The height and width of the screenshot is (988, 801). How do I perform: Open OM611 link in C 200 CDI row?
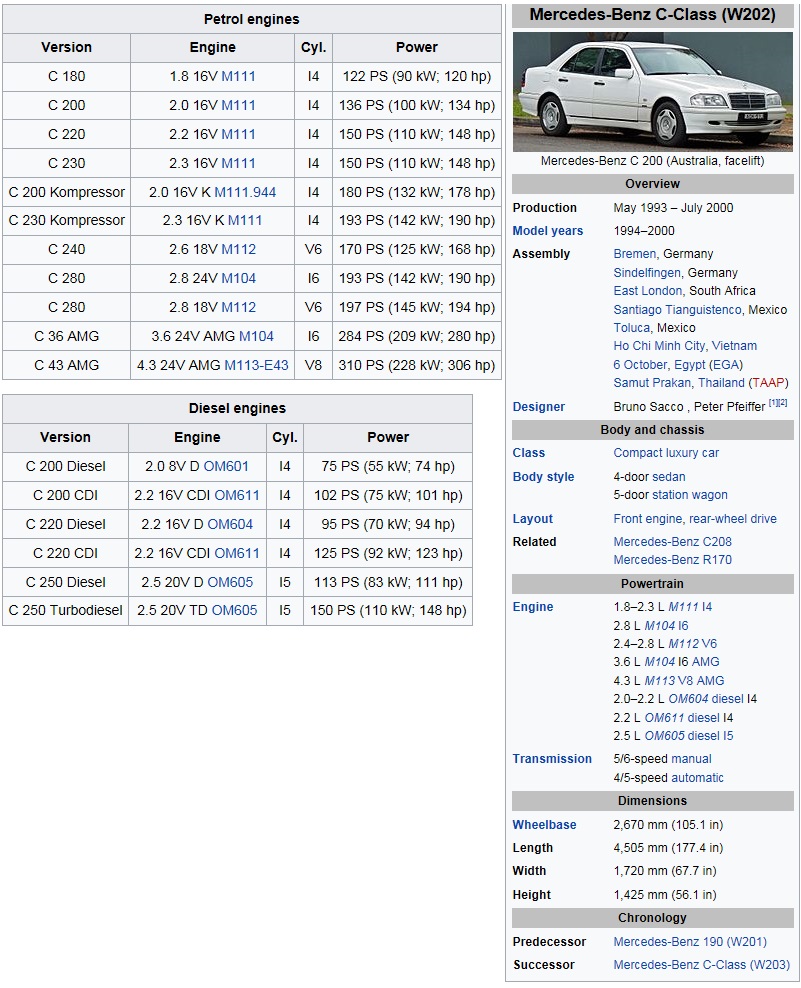[x=237, y=496]
